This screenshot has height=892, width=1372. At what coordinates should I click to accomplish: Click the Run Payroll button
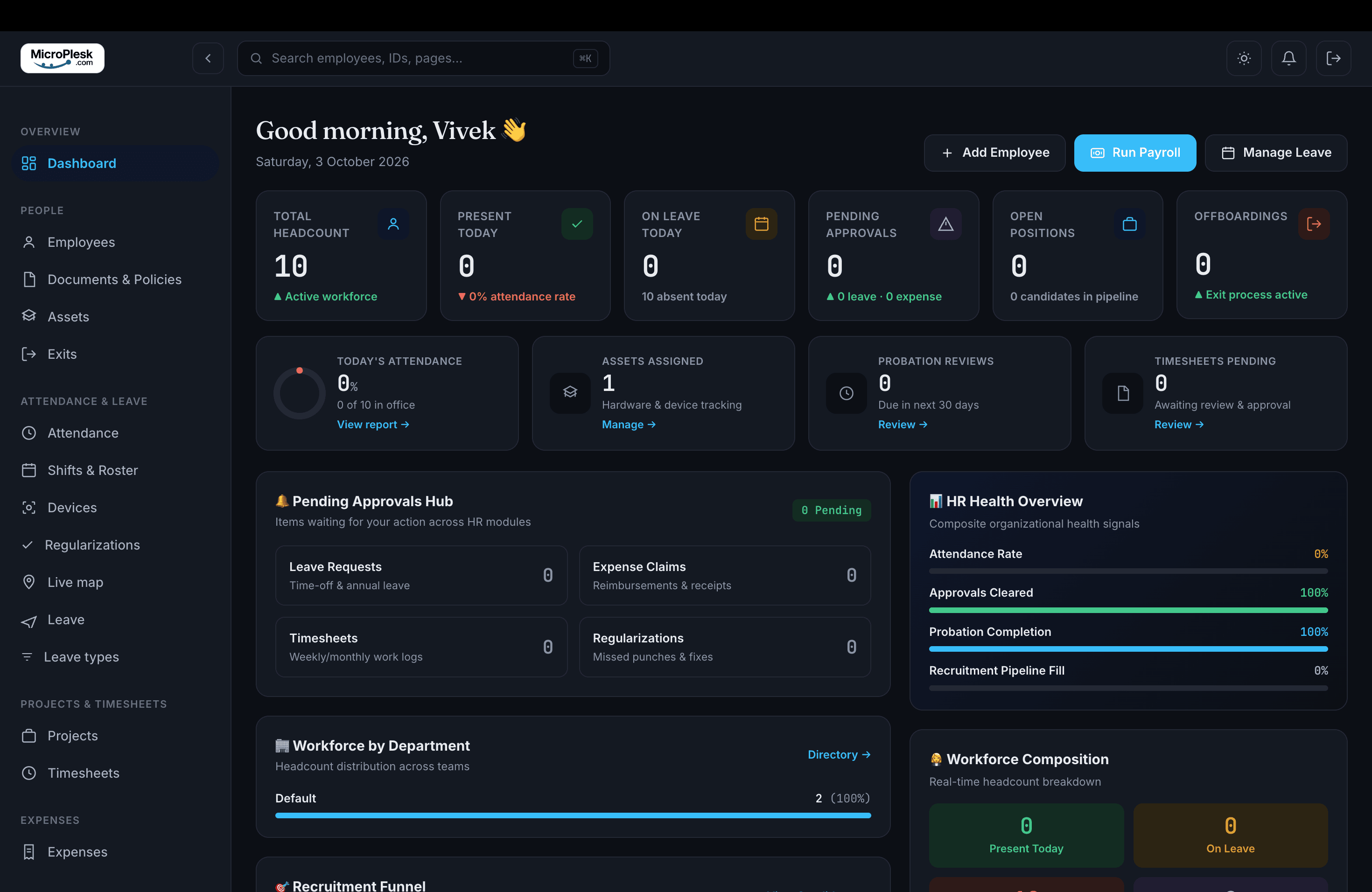click(x=1134, y=153)
